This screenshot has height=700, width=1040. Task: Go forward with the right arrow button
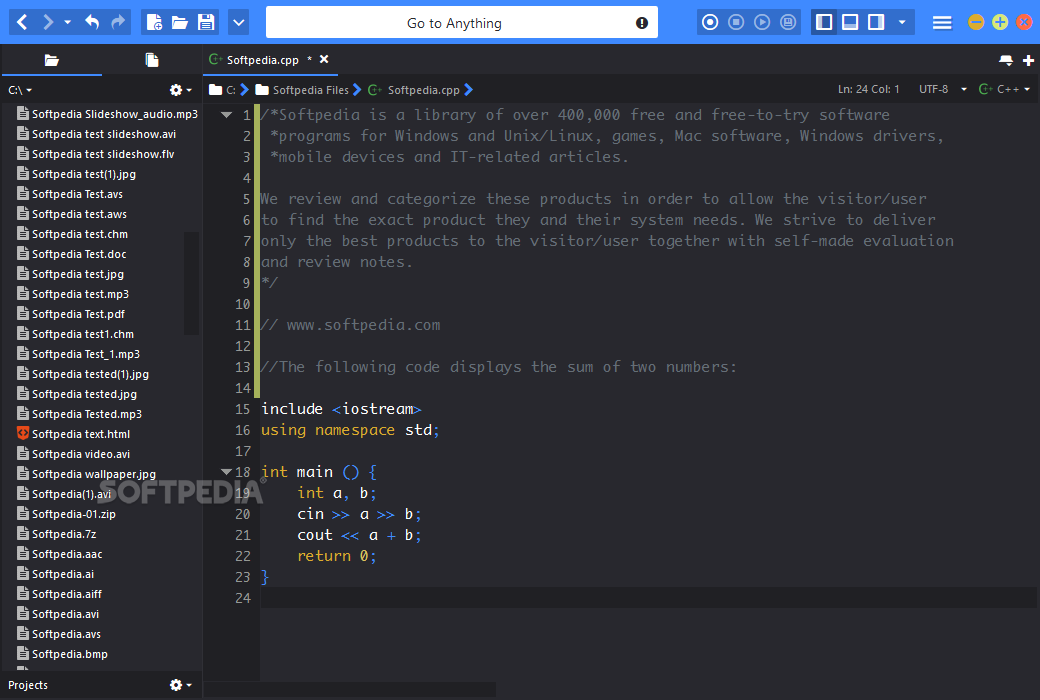click(x=47, y=23)
